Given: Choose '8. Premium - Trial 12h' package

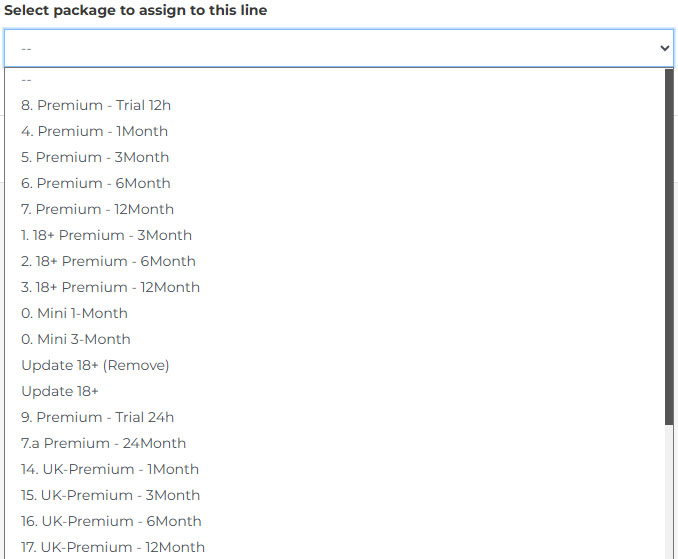Looking at the screenshot, I should [x=97, y=105].
